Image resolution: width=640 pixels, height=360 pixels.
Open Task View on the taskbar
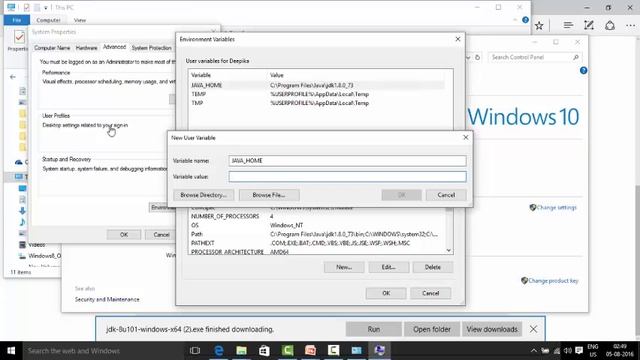pos(195,351)
